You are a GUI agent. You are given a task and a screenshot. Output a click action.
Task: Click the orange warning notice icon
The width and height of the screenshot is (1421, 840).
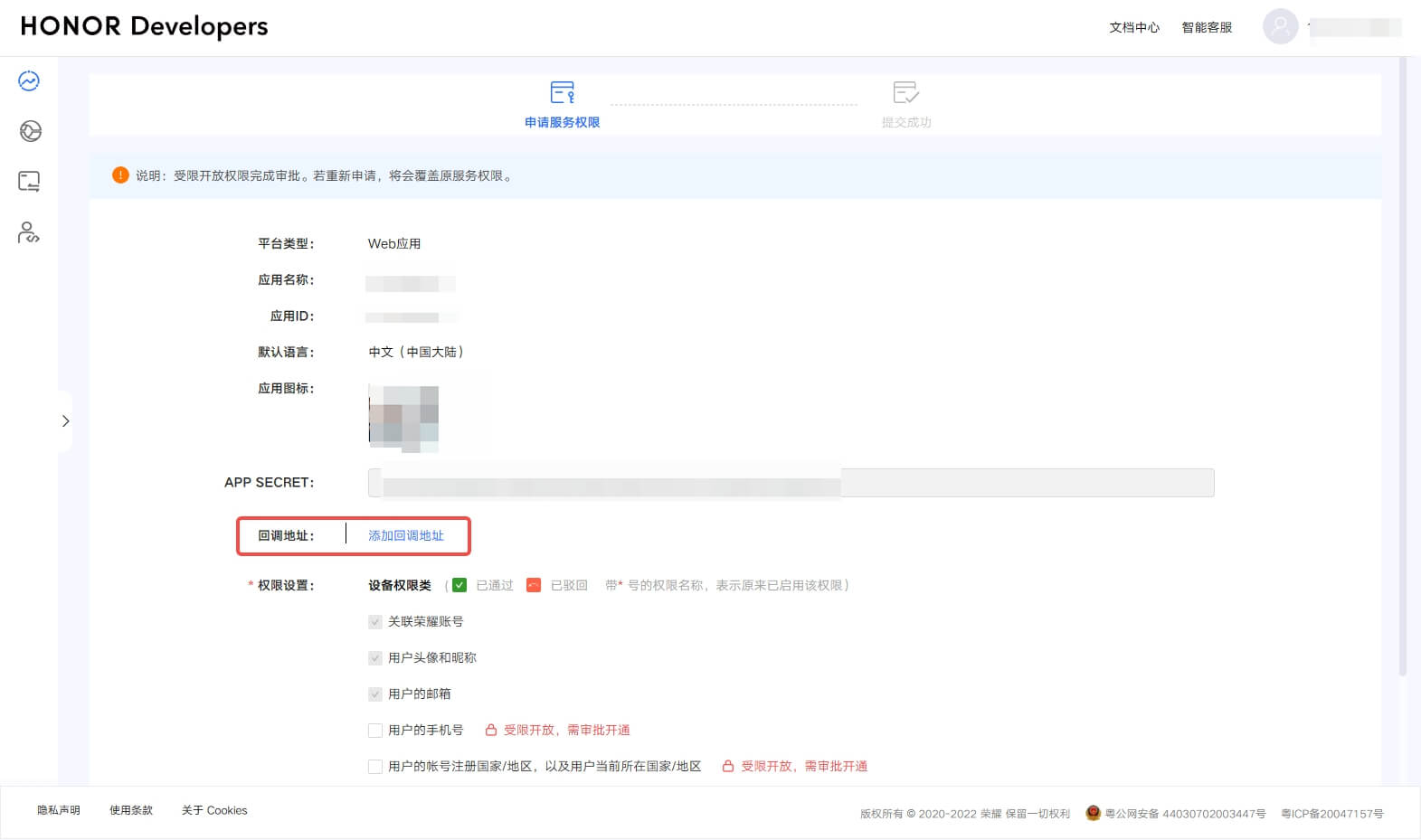coord(120,175)
